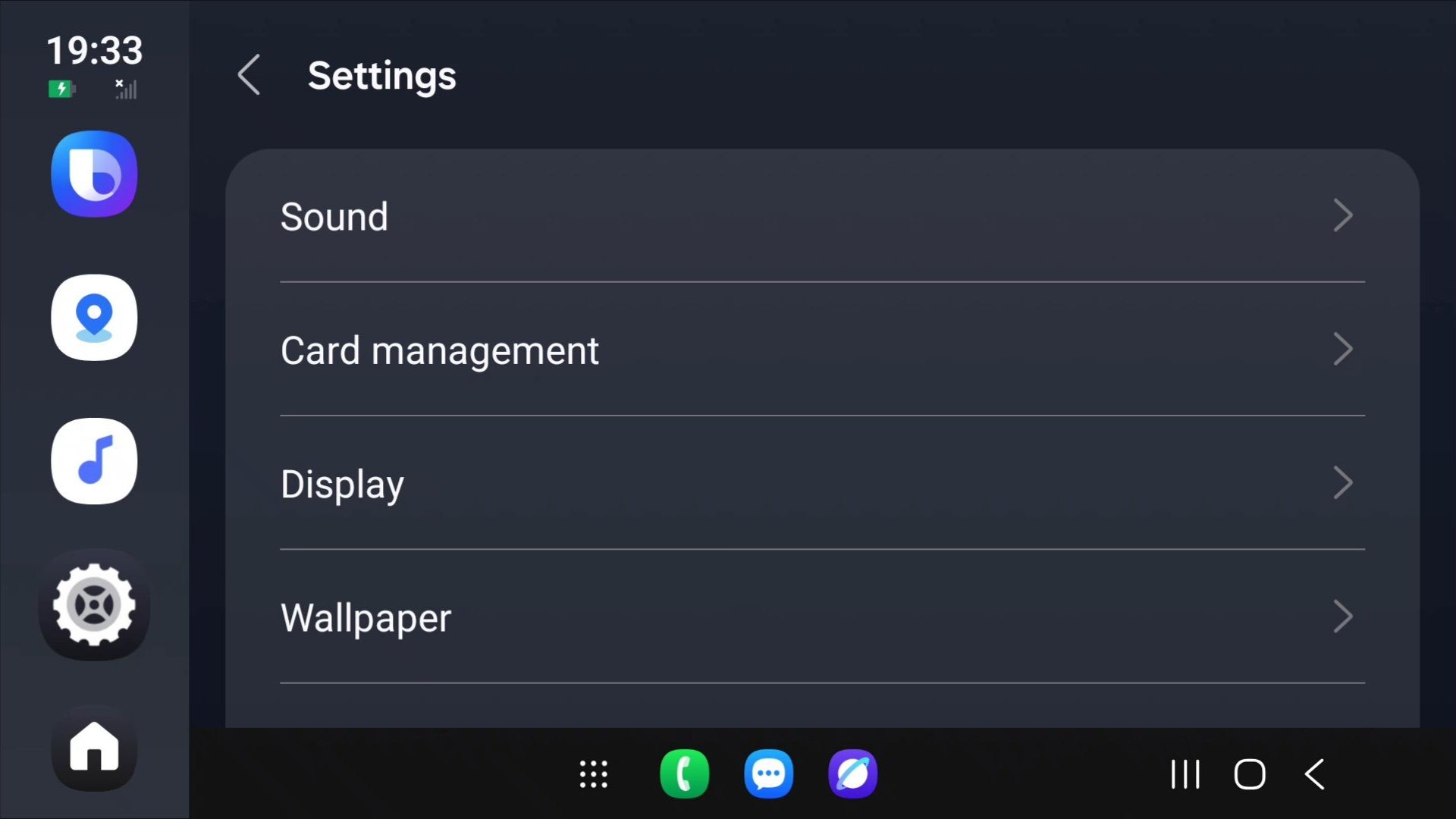Open Bixby from the sidebar
This screenshot has width=1456, height=819.
93,174
